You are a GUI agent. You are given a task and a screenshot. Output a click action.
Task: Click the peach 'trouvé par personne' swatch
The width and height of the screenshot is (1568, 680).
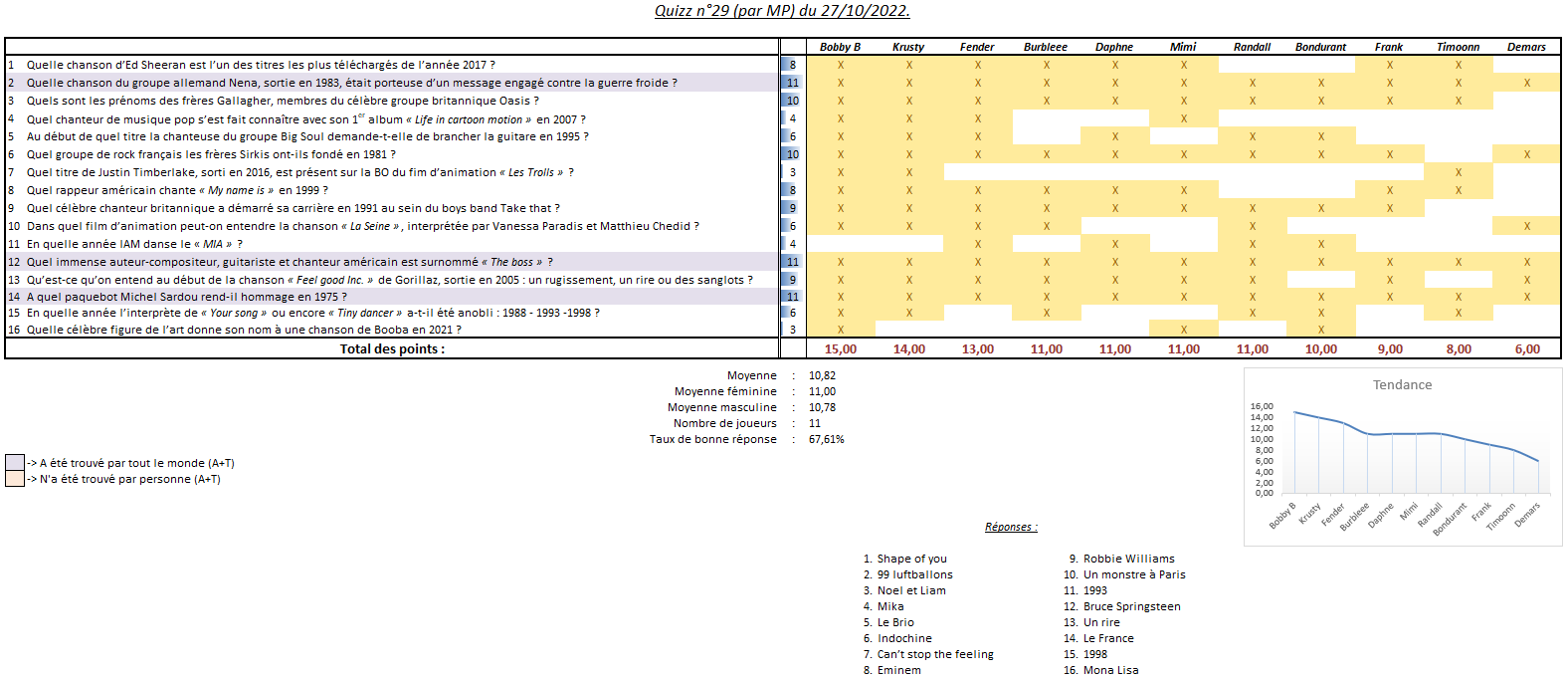point(14,478)
